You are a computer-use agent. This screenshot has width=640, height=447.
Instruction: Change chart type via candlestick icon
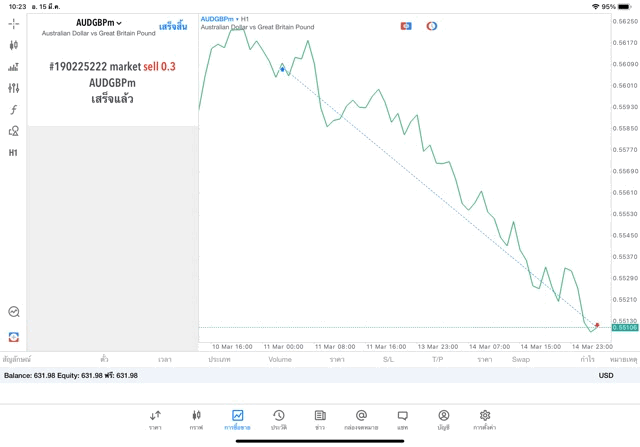[13, 45]
